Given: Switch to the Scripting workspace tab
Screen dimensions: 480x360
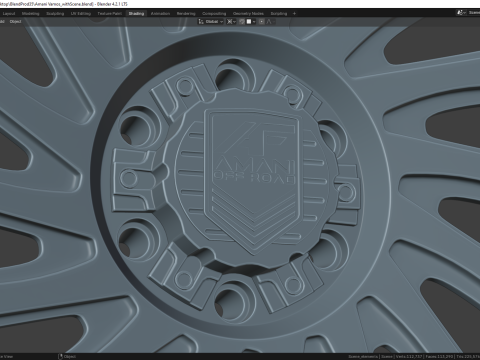Looking at the screenshot, I should [279, 14].
